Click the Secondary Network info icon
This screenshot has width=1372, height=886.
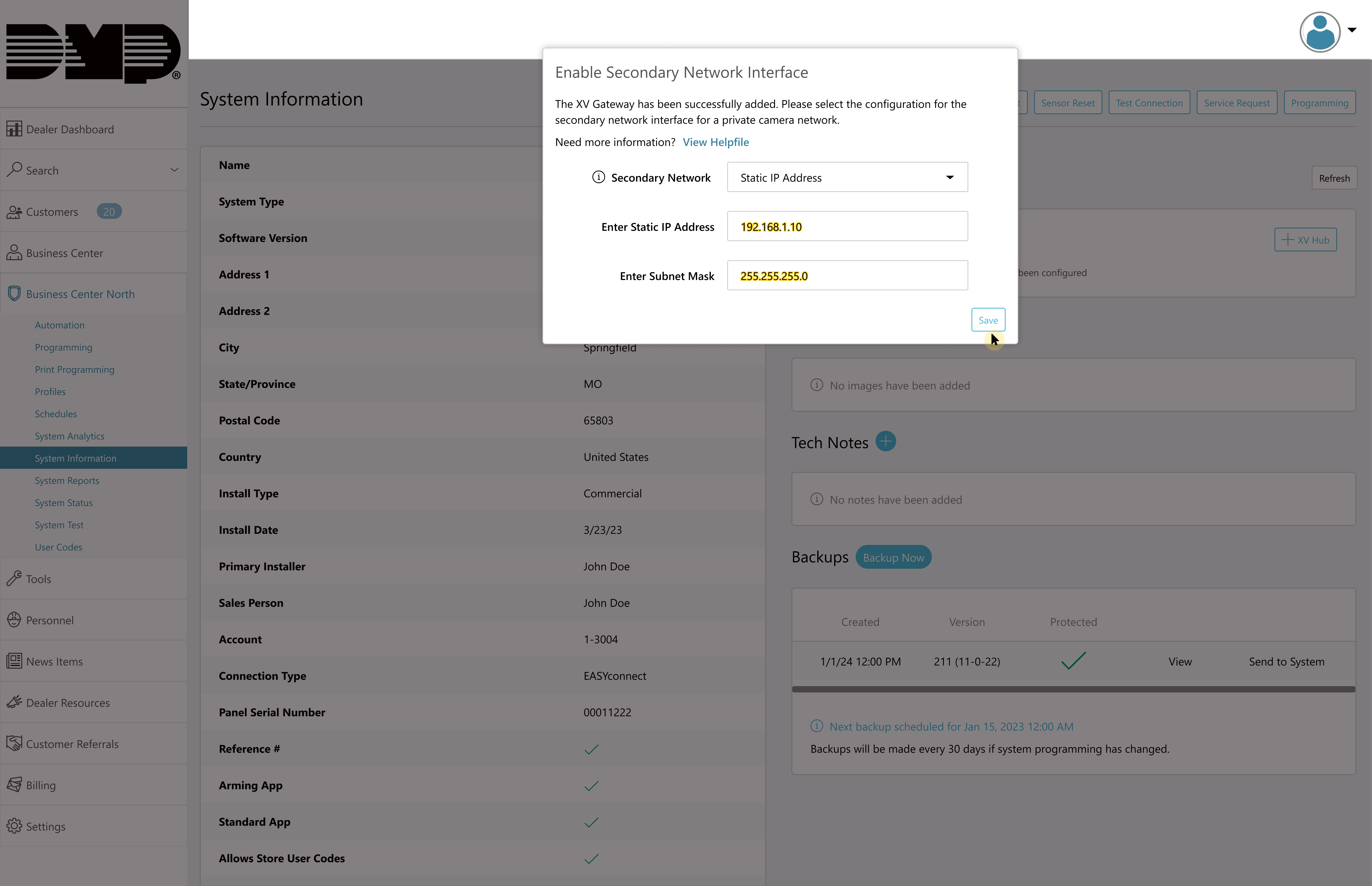pyautogui.click(x=598, y=177)
